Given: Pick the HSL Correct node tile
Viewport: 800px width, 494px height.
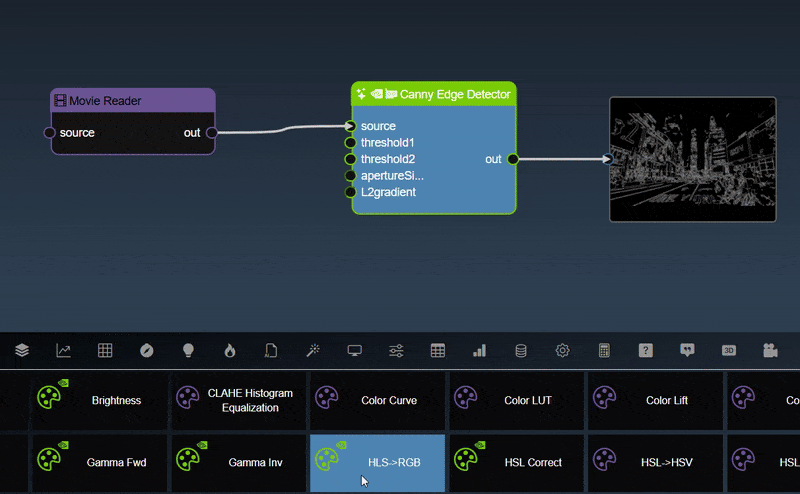Looking at the screenshot, I should [x=516, y=462].
